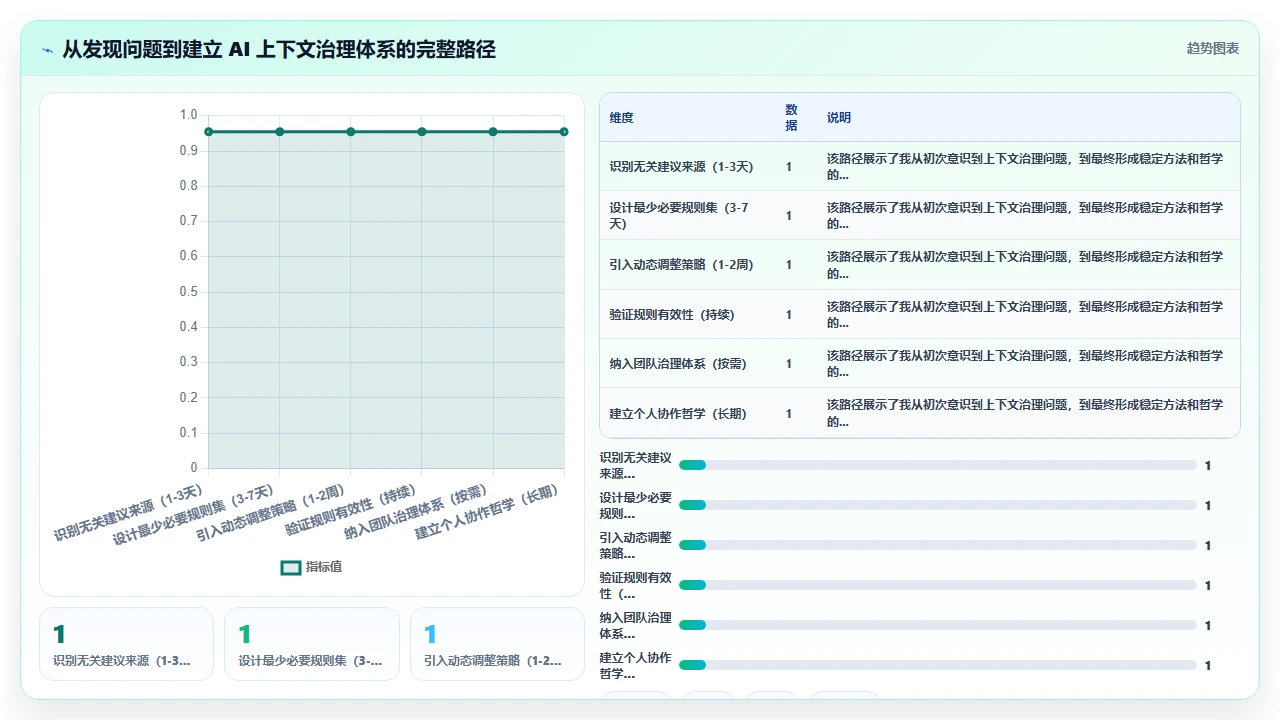Image resolution: width=1280 pixels, height=720 pixels.
Task: Click the 说明 column header
Action: pos(839,118)
